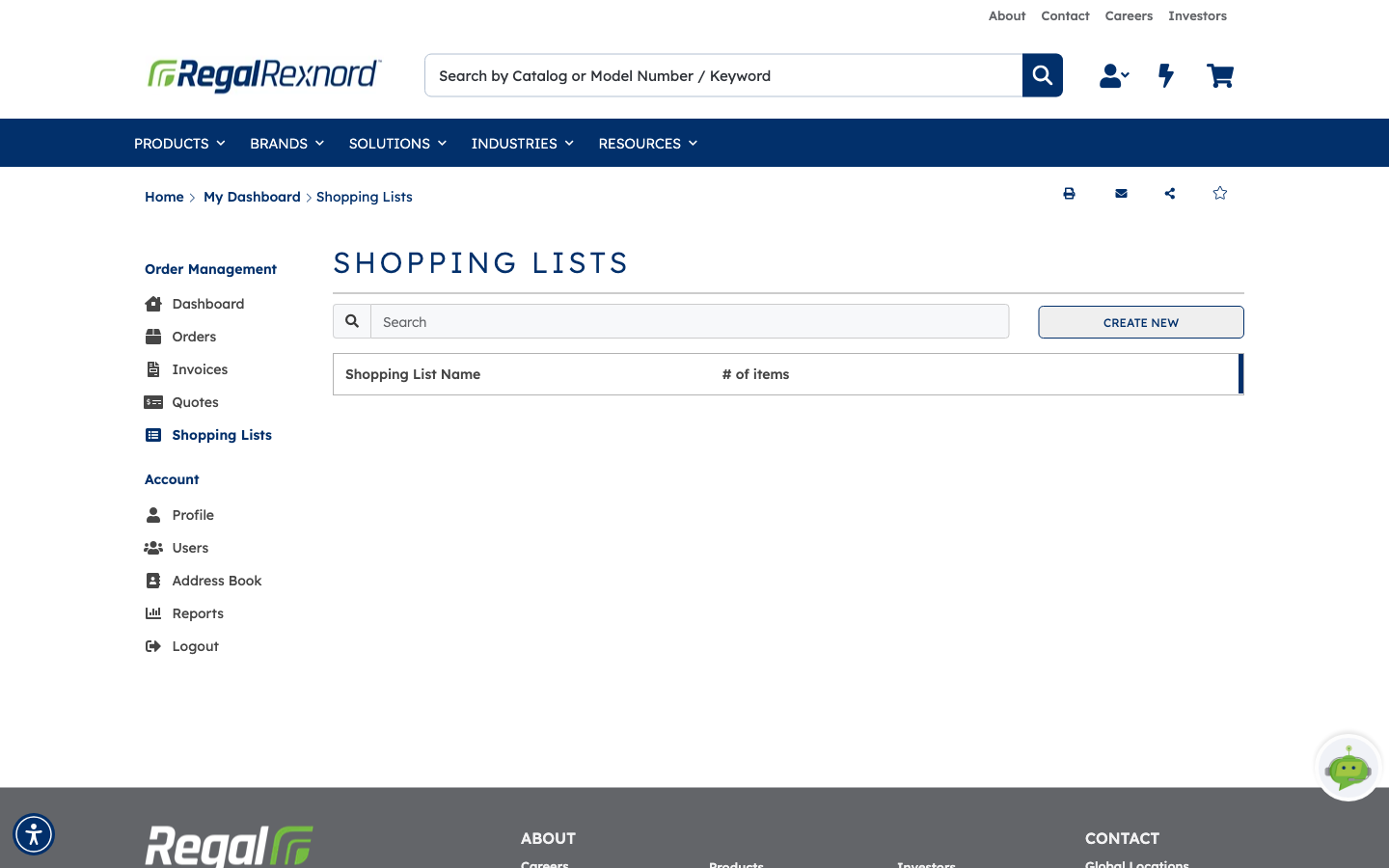Add page to favorites star icon
The height and width of the screenshot is (868, 1389).
tap(1220, 193)
